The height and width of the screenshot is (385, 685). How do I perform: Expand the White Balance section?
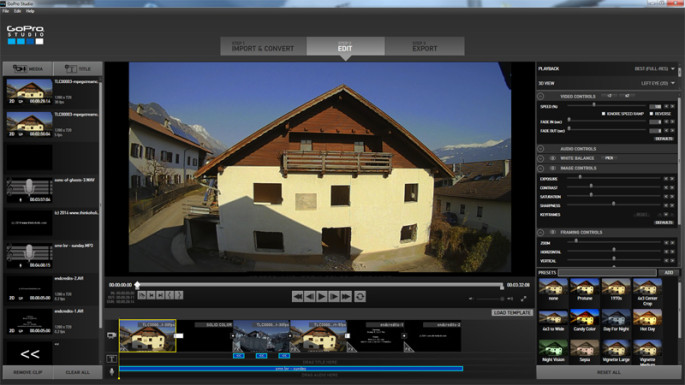point(541,158)
